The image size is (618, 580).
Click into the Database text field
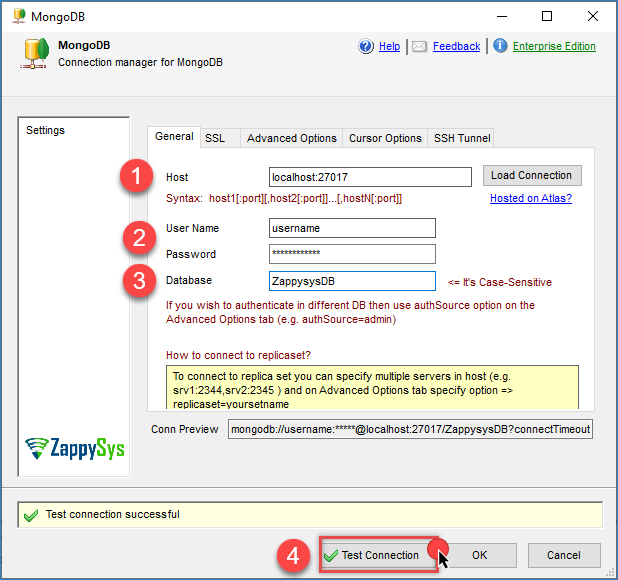point(352,281)
